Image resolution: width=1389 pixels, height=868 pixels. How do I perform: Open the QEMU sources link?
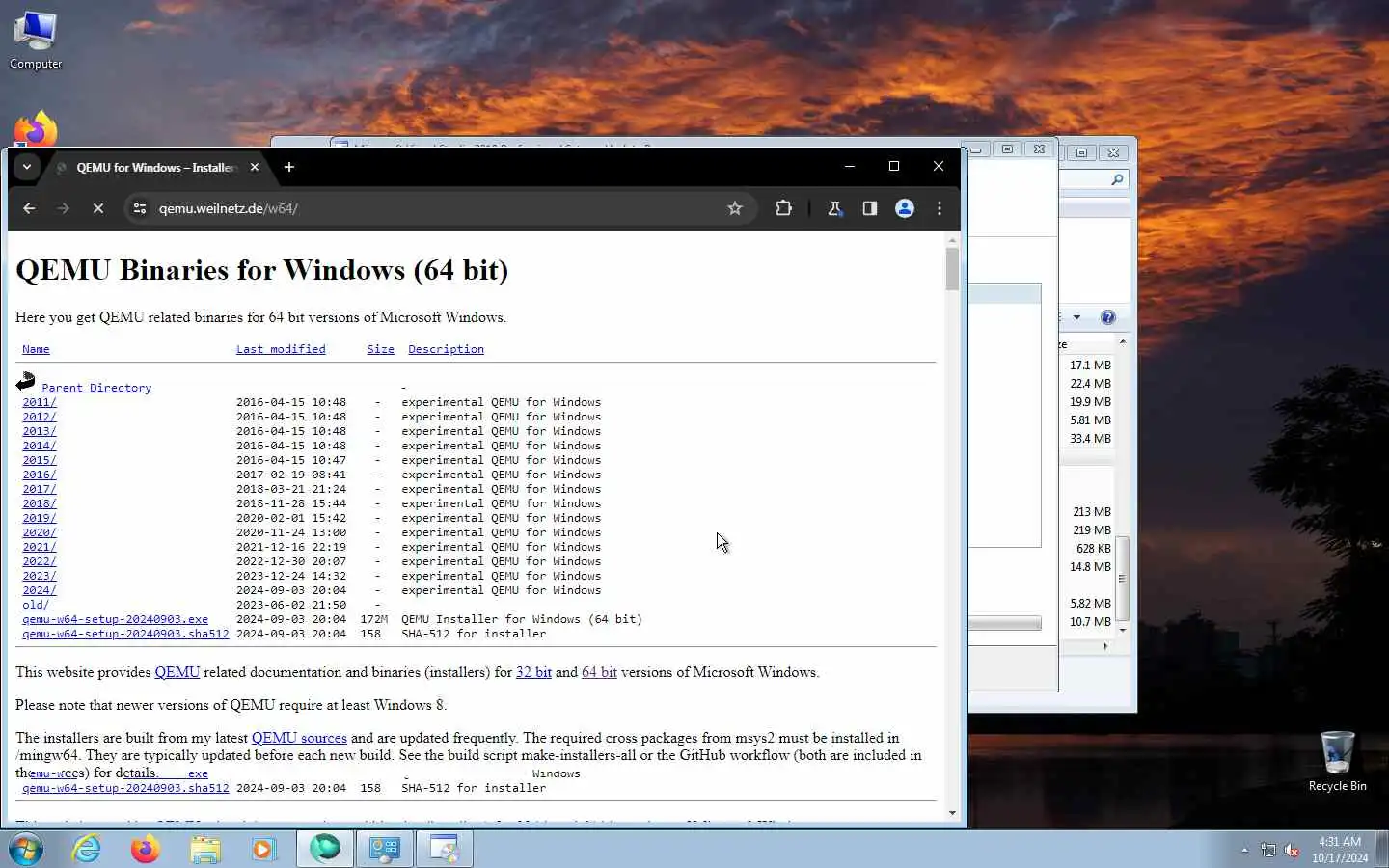coord(299,738)
